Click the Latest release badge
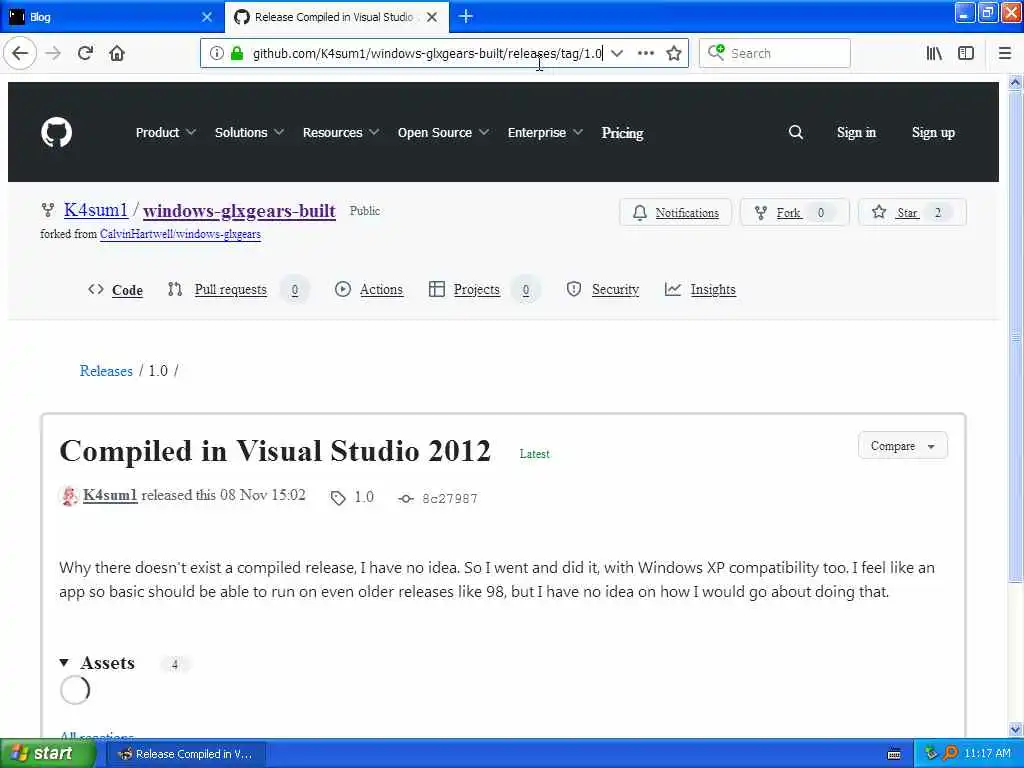Screen dimensions: 1024x768 tap(534, 454)
